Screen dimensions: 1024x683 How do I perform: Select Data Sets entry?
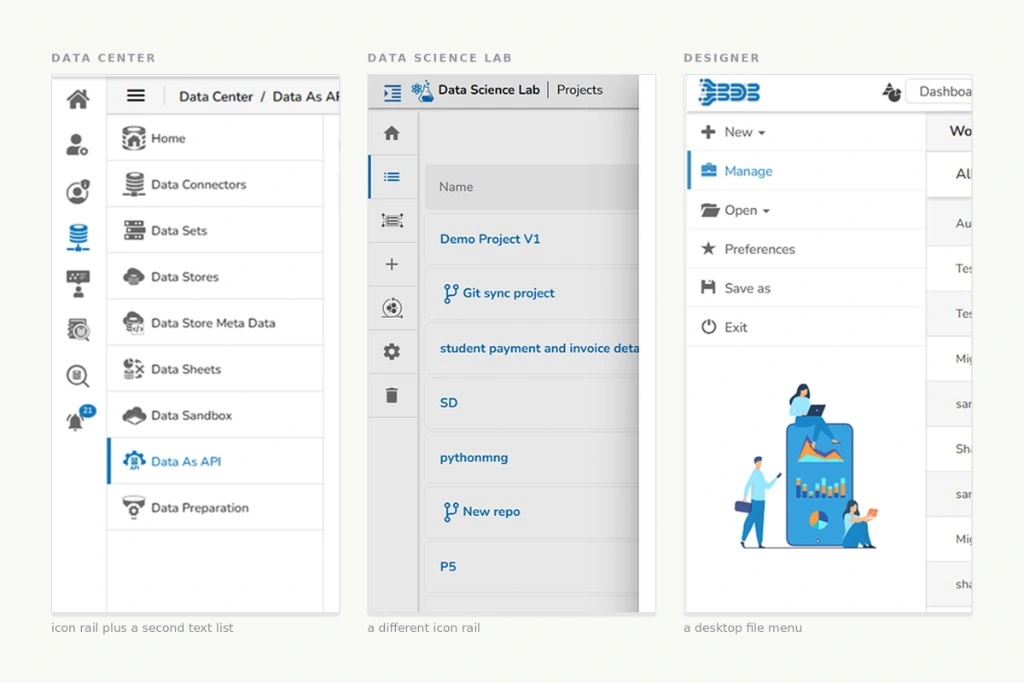215,230
